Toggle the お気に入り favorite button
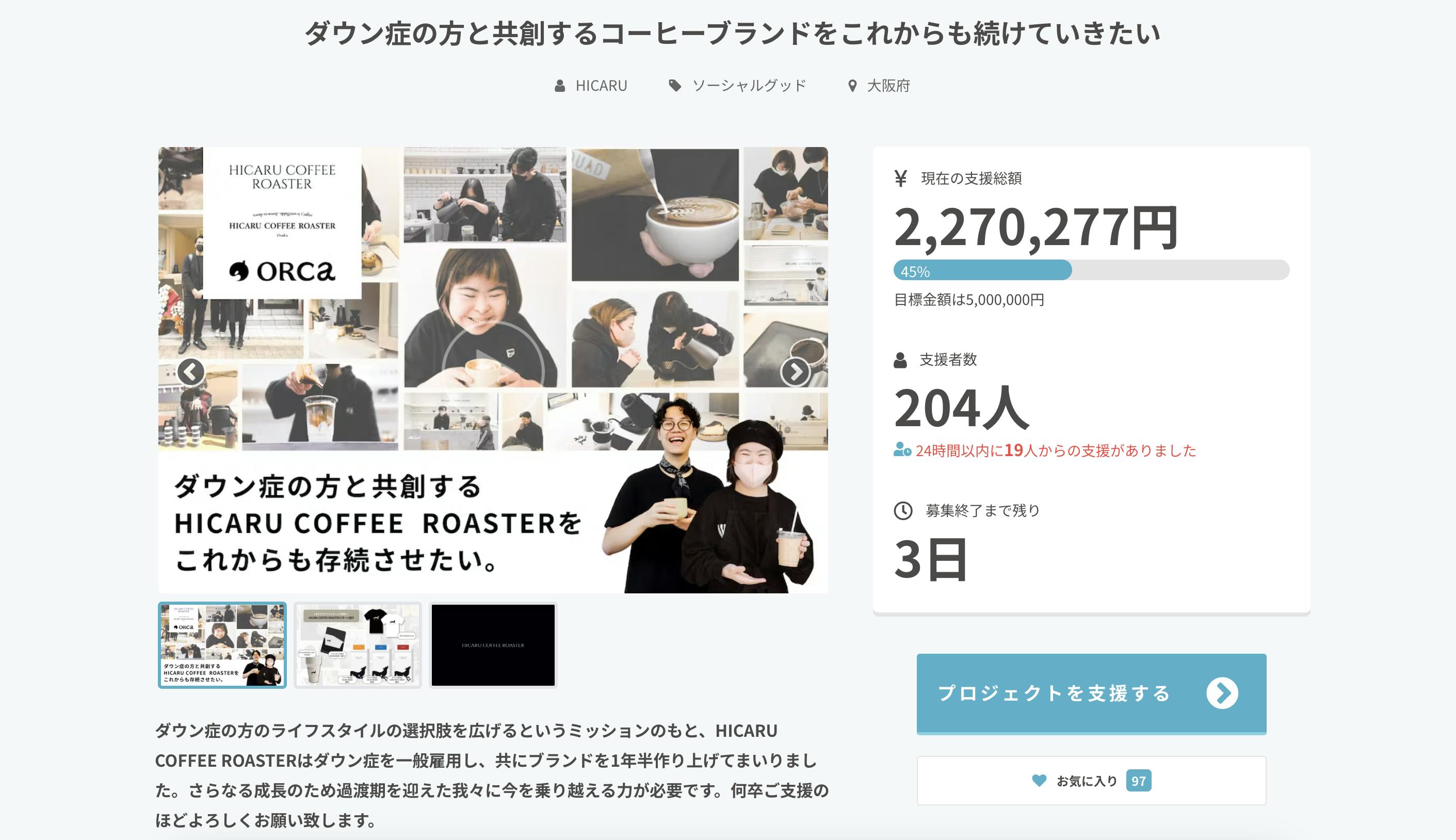This screenshot has width=1456, height=840. (1091, 781)
